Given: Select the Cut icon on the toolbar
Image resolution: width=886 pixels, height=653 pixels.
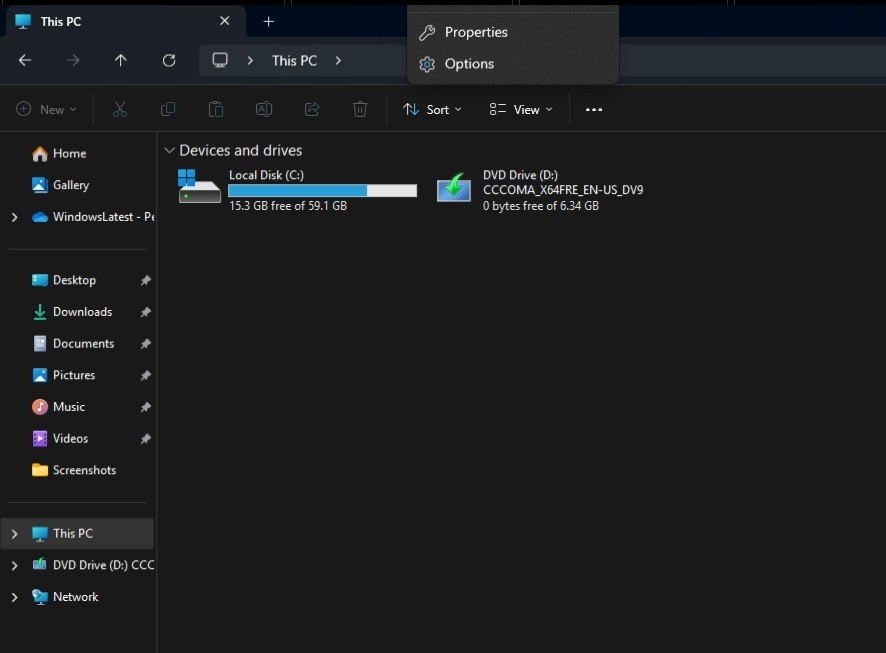Looking at the screenshot, I should click(x=120, y=109).
